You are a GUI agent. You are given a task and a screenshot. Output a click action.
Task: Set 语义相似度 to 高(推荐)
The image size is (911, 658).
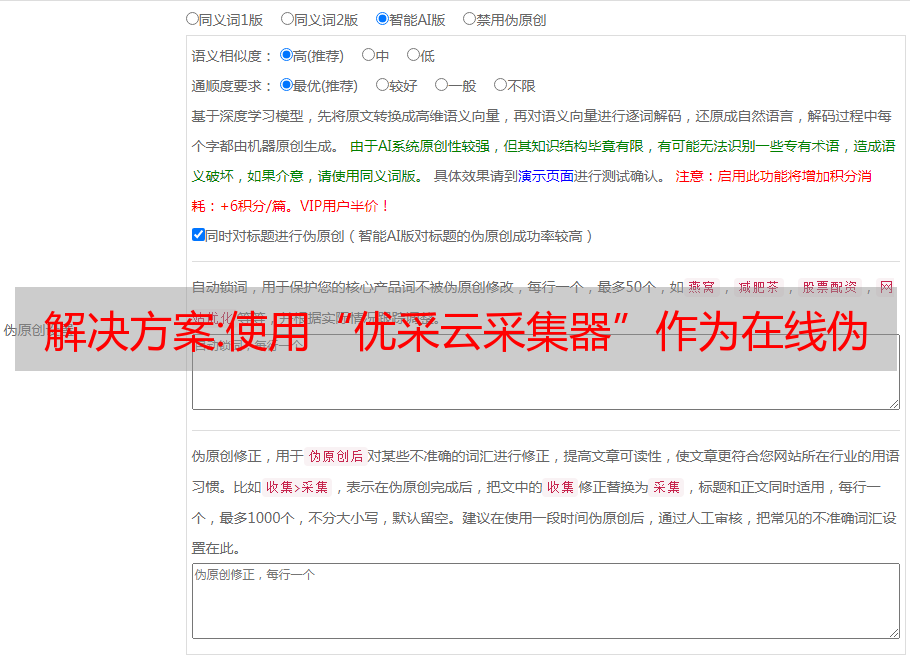tap(286, 55)
